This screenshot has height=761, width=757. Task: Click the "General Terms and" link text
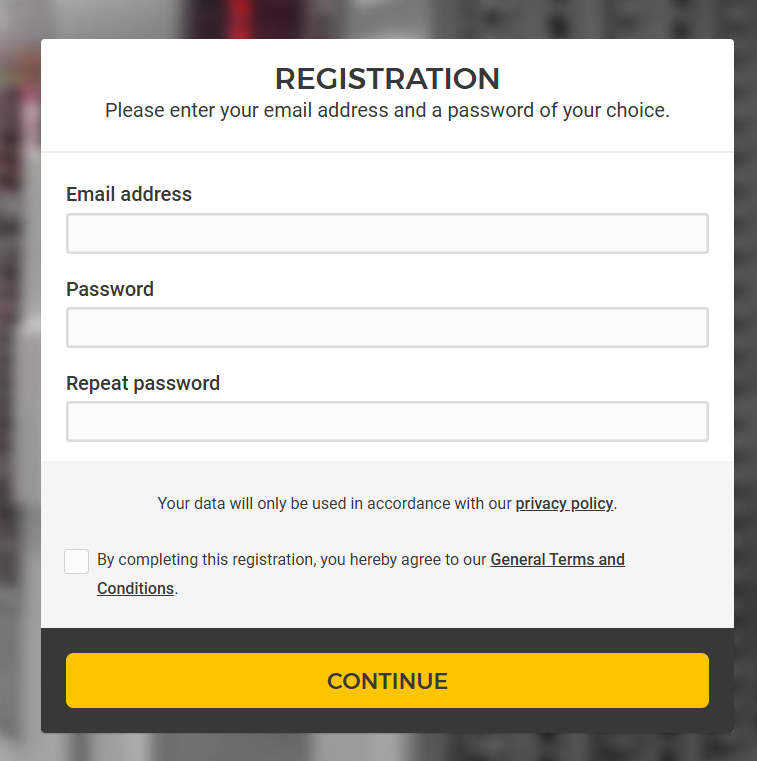557,560
